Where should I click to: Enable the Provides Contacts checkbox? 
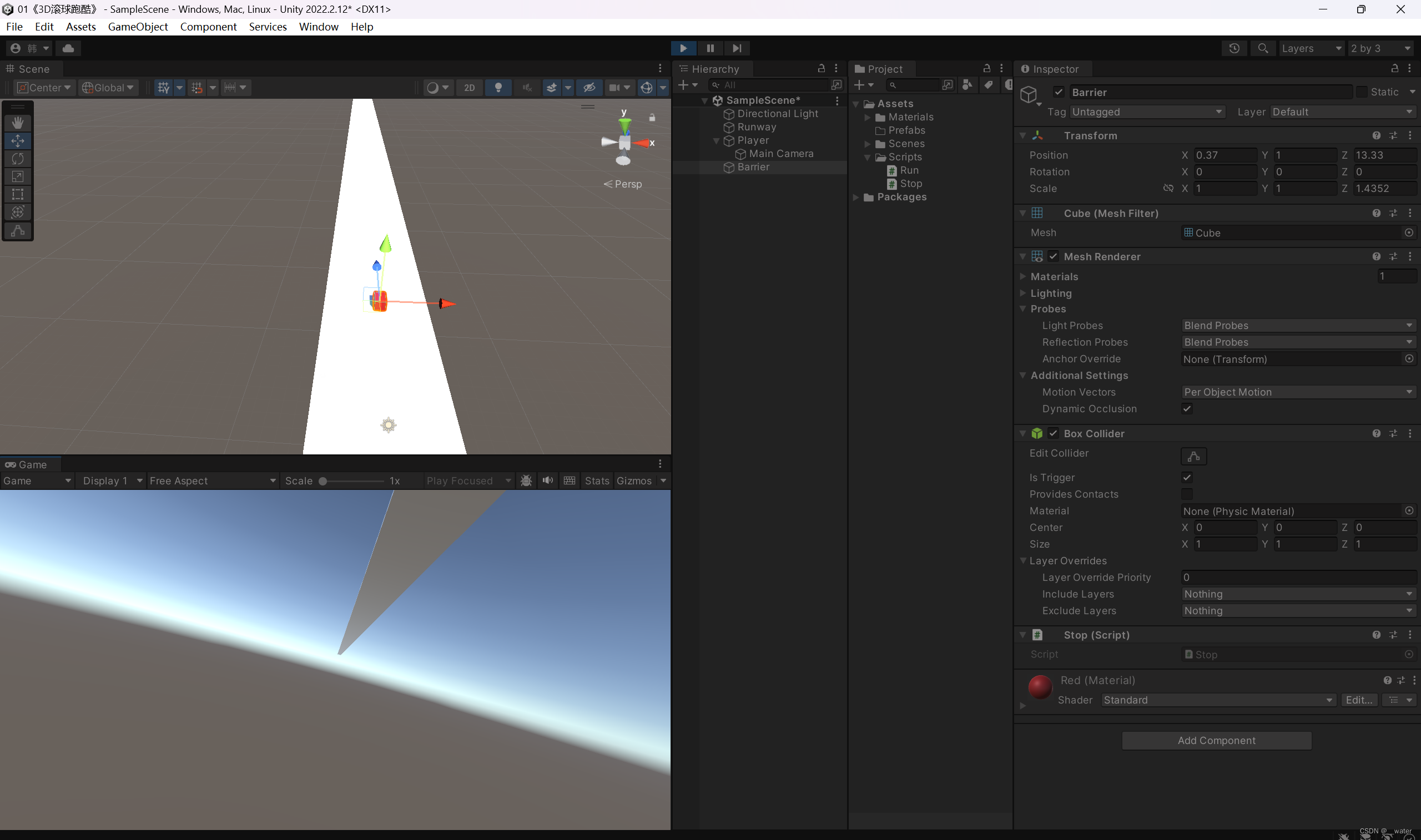(x=1187, y=494)
